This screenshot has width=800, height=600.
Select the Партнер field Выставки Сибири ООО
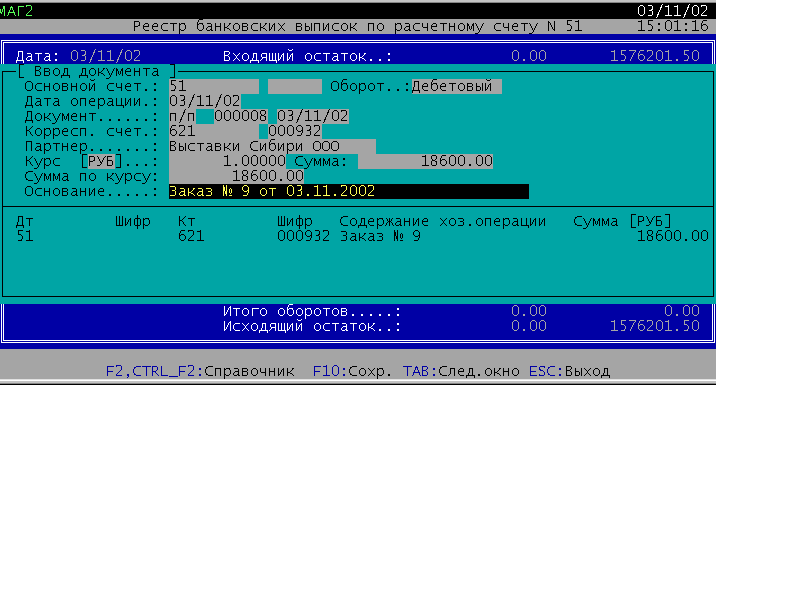272,146
